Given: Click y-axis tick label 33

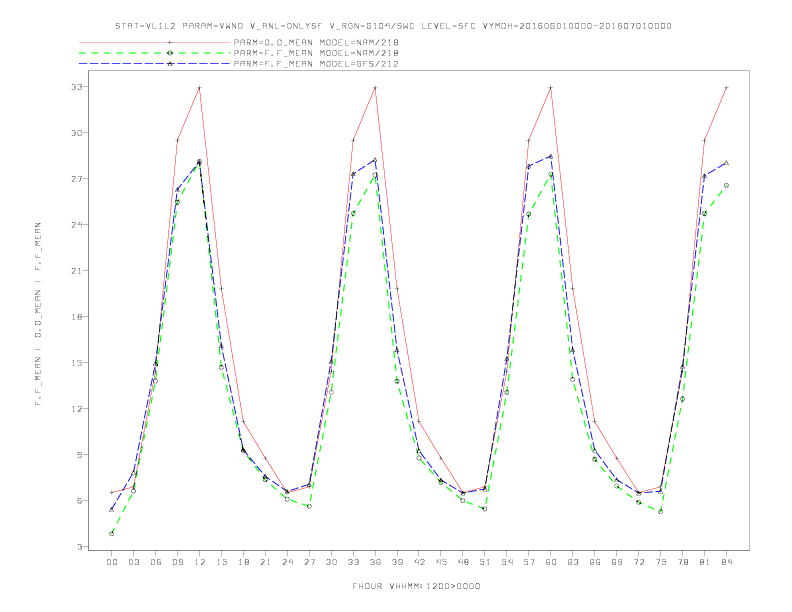Looking at the screenshot, I should (77, 87).
